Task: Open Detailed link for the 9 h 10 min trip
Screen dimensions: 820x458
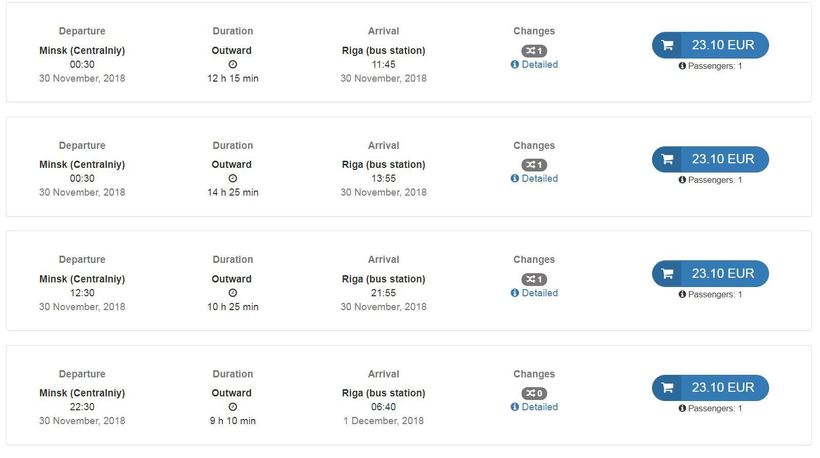Action: [x=539, y=407]
